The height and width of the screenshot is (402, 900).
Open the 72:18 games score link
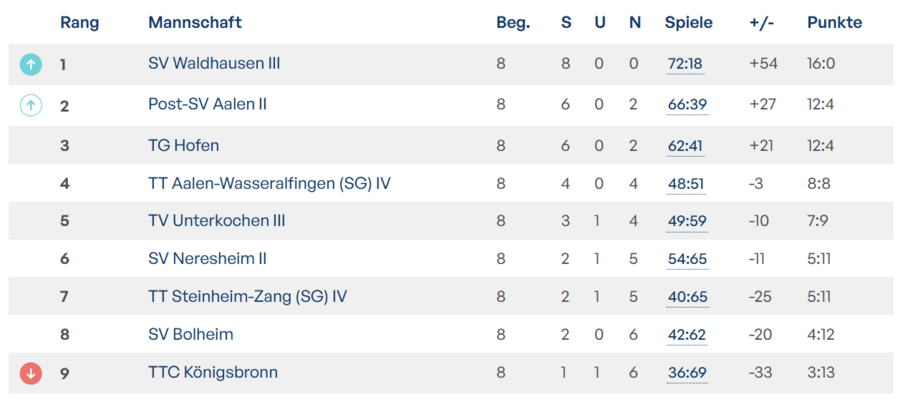pos(685,64)
